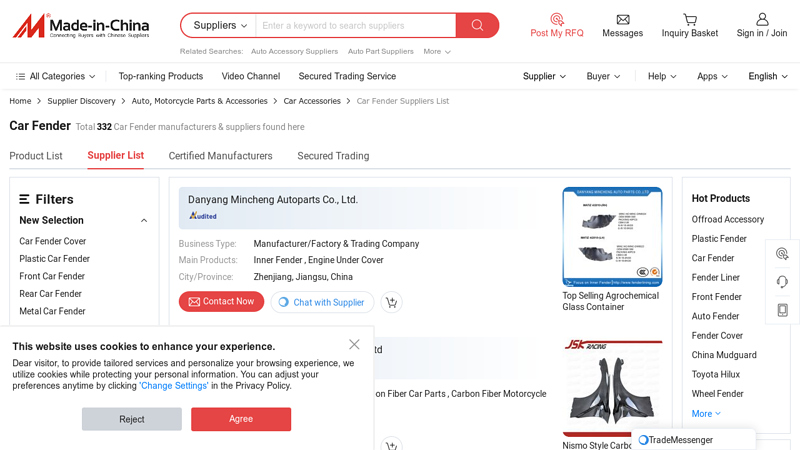The width and height of the screenshot is (800, 450).
Task: Click the floating mobile app icon
Action: [x=782, y=310]
